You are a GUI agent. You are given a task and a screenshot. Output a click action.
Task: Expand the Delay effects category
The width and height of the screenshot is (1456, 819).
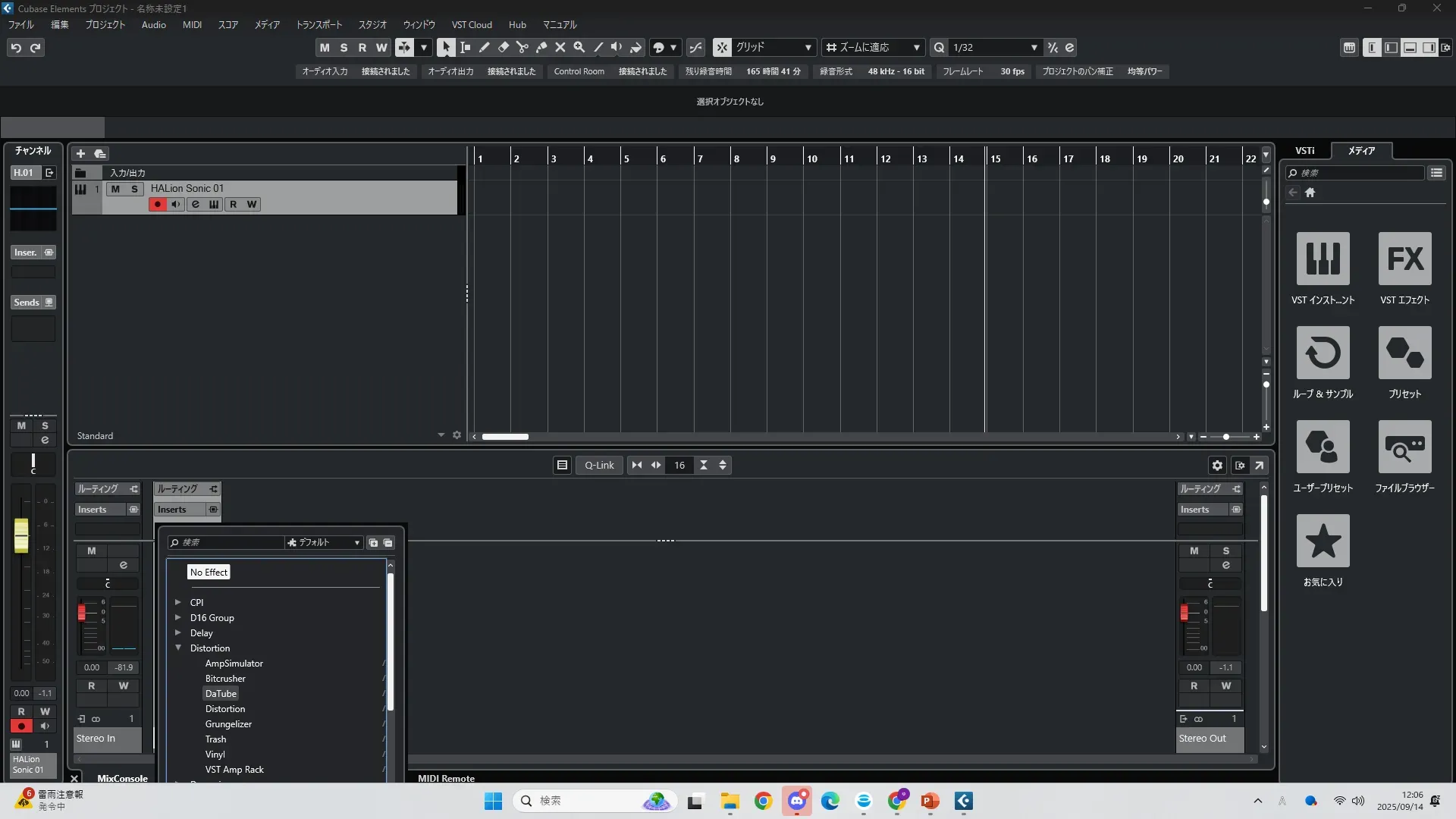pyautogui.click(x=178, y=632)
